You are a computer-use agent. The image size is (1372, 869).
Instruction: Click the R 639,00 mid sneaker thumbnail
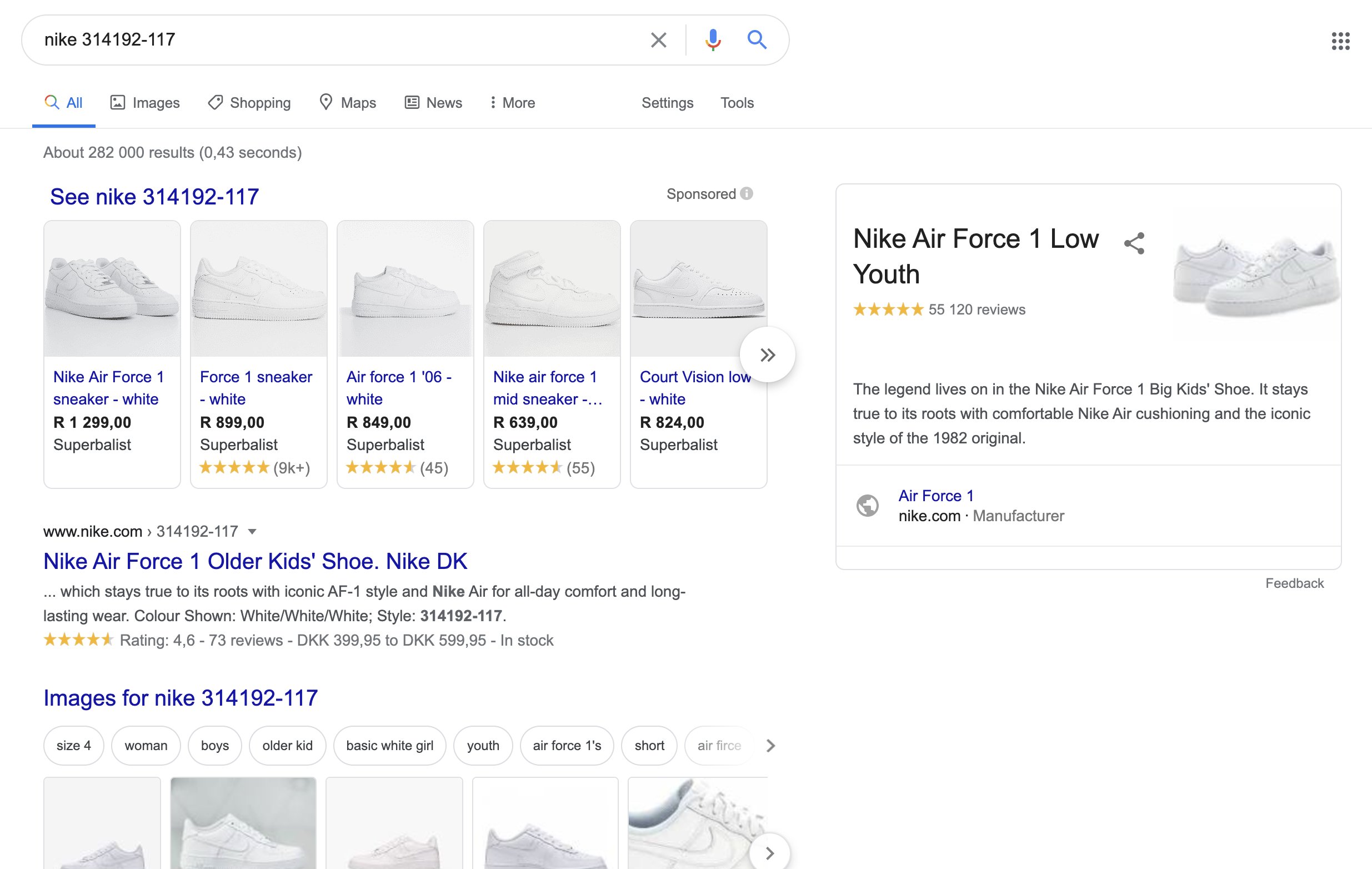click(552, 288)
